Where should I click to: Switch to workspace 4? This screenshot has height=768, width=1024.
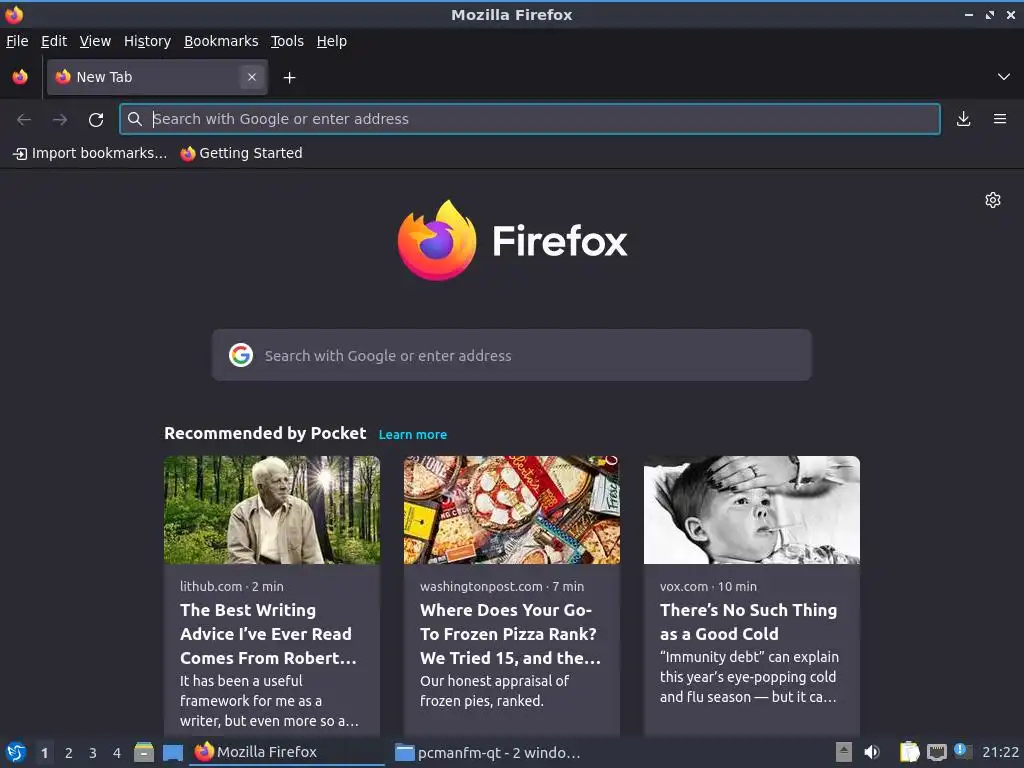tap(117, 753)
